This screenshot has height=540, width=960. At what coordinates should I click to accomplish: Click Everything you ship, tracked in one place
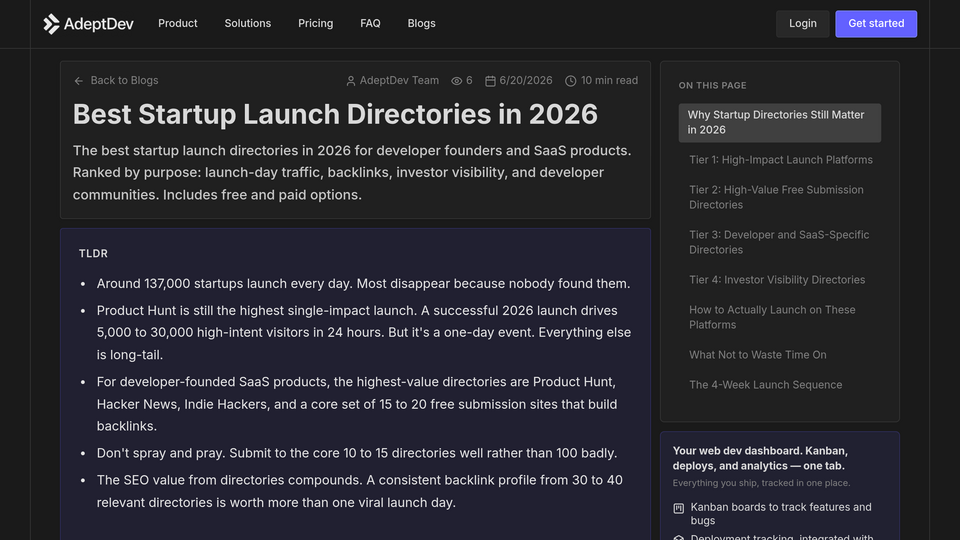[x=761, y=483]
